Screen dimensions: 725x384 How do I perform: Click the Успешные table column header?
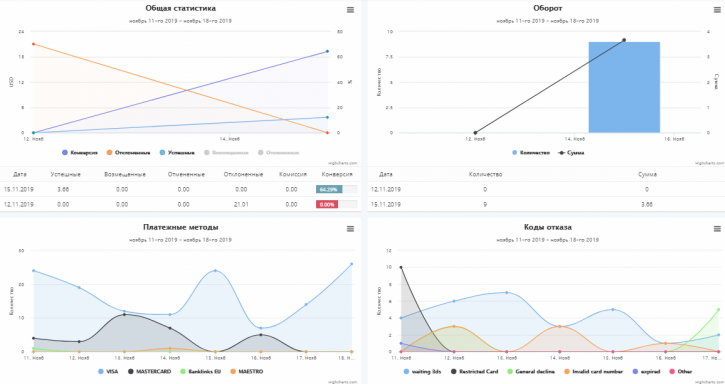[x=65, y=174]
